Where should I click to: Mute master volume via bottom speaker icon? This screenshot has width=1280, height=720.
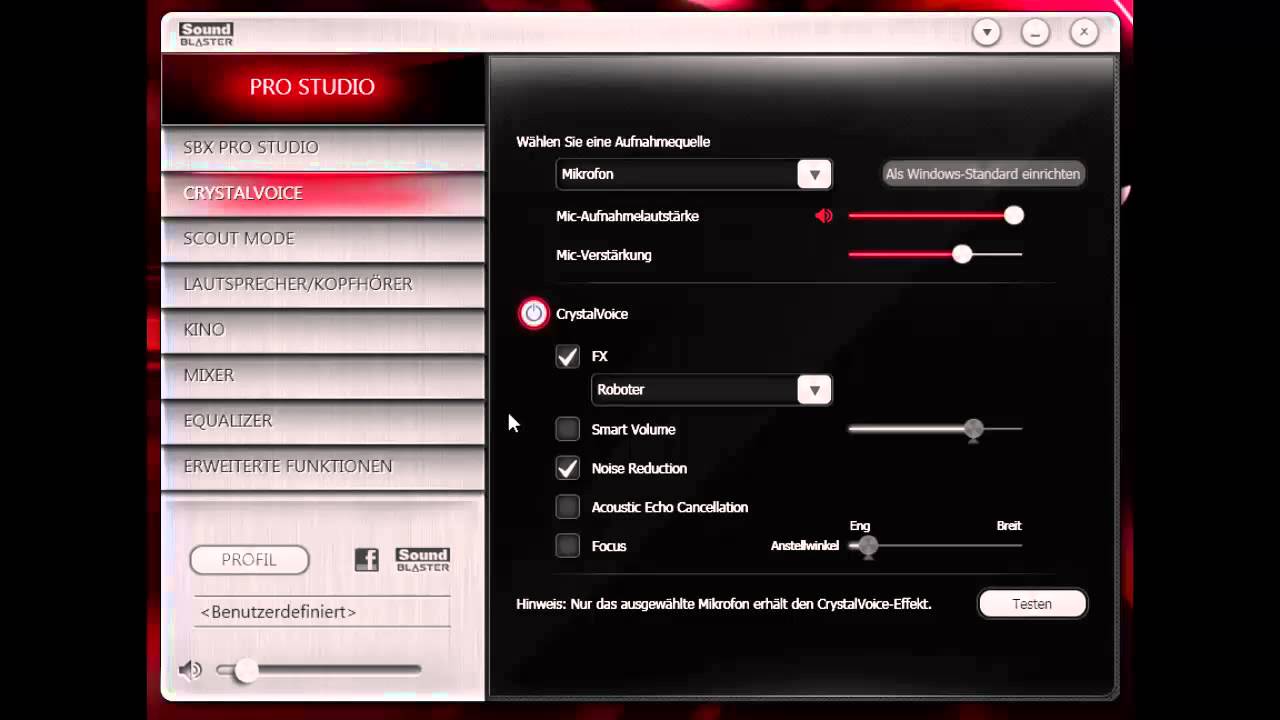(x=190, y=670)
